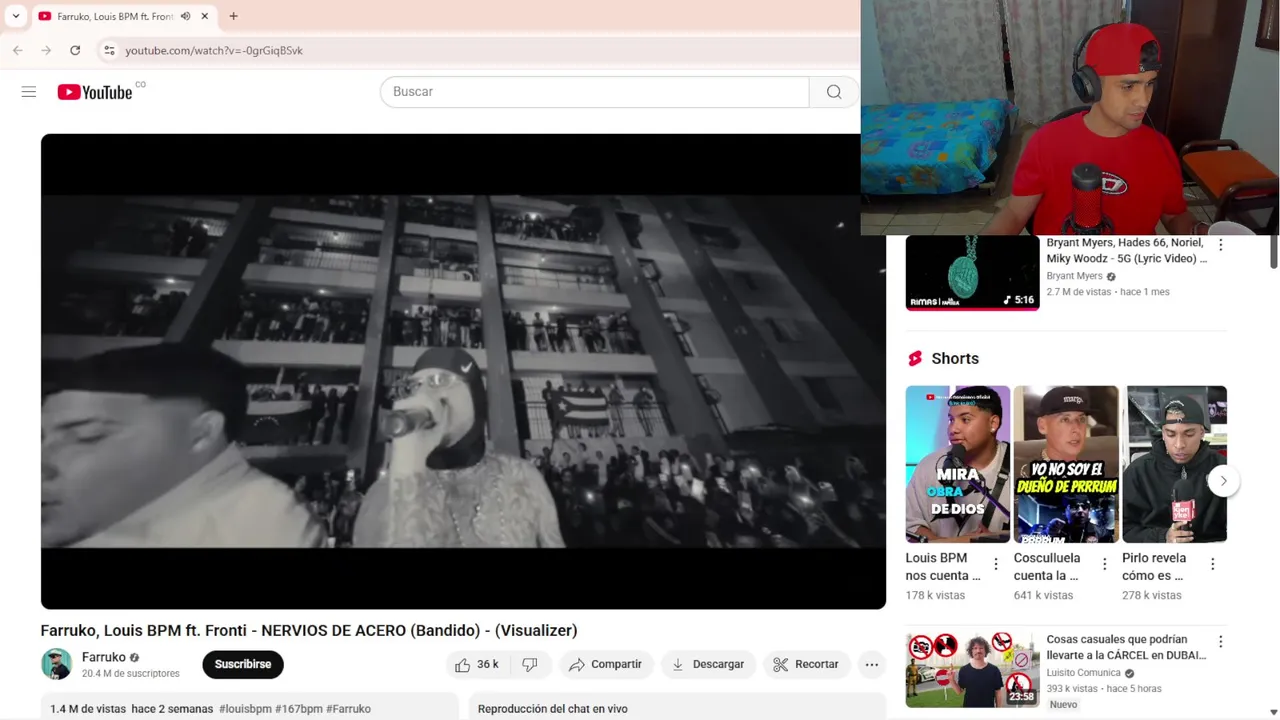Dislike the video with thumbs down
The image size is (1280, 720).
tap(530, 664)
